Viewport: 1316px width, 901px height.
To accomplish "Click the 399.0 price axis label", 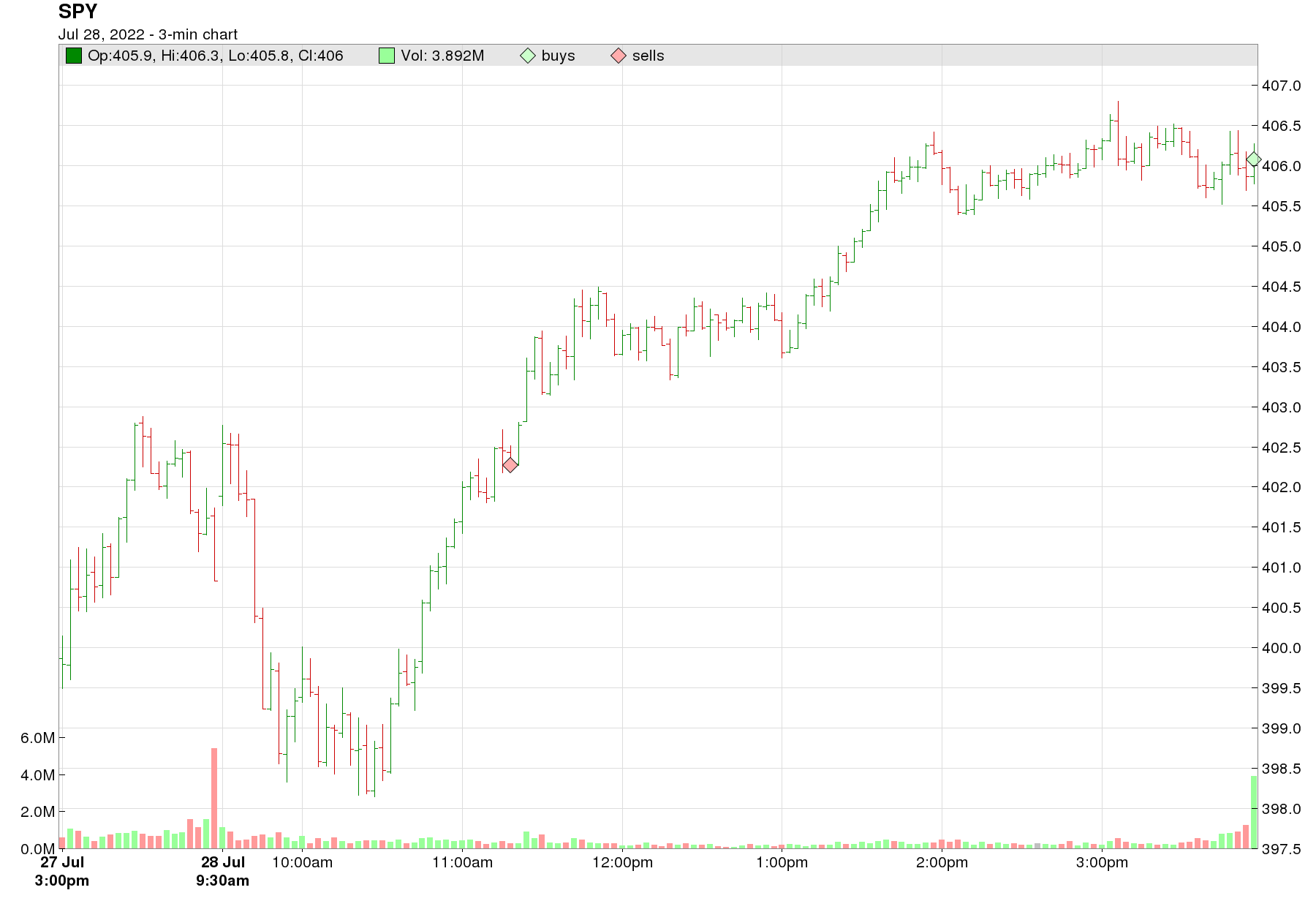I will click(x=1282, y=728).
